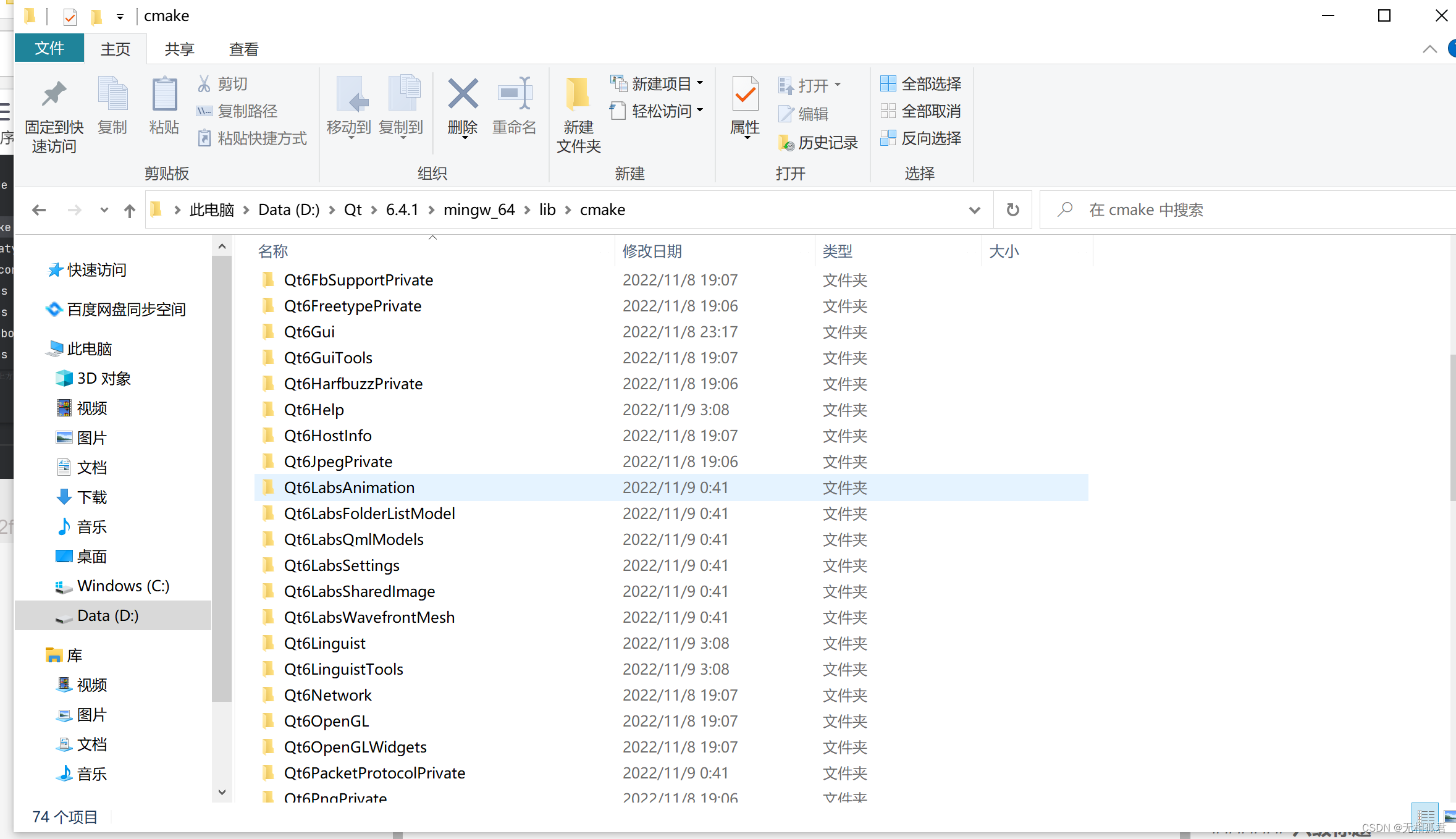The image size is (1456, 839).
Task: Switch to the Share tab
Action: pyautogui.click(x=180, y=49)
